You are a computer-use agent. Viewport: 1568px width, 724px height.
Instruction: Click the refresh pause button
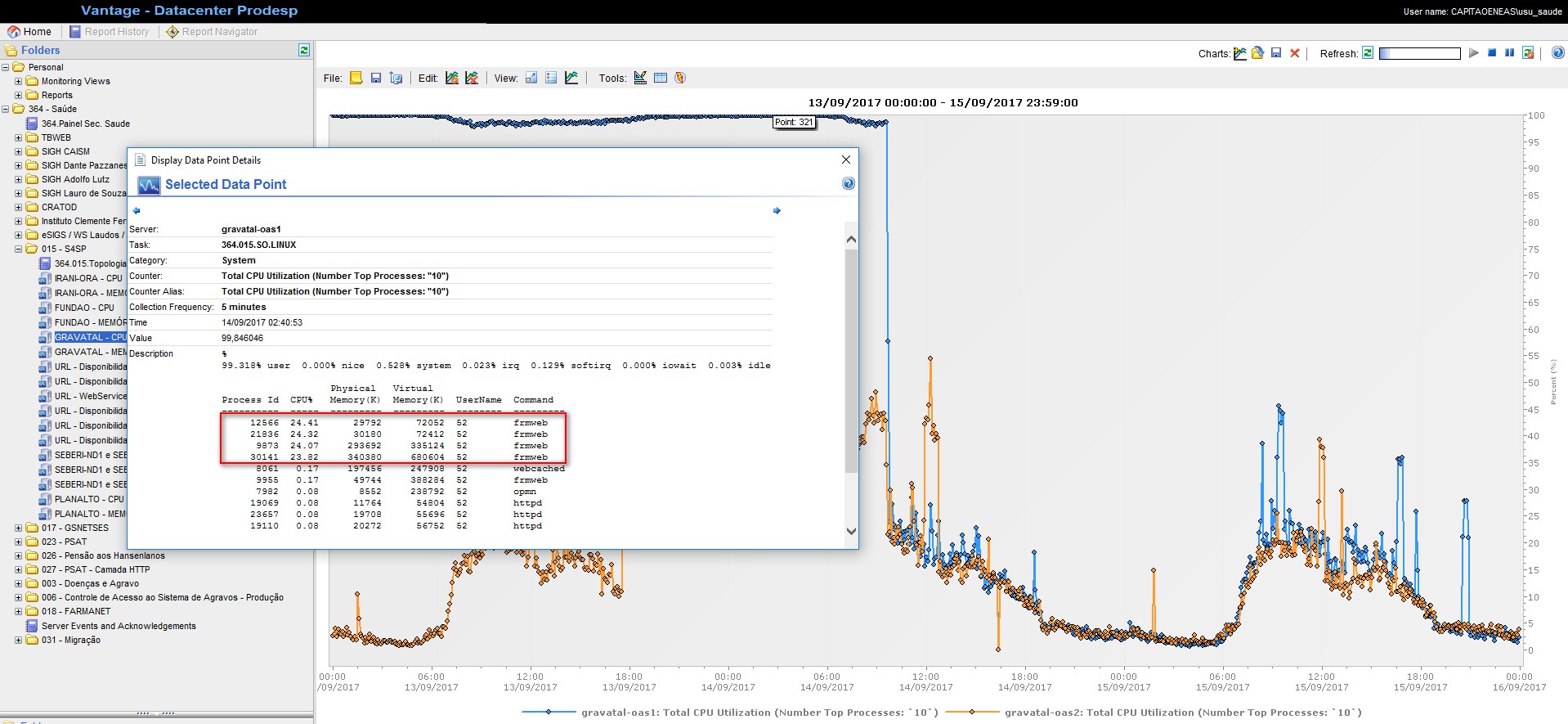[1510, 53]
